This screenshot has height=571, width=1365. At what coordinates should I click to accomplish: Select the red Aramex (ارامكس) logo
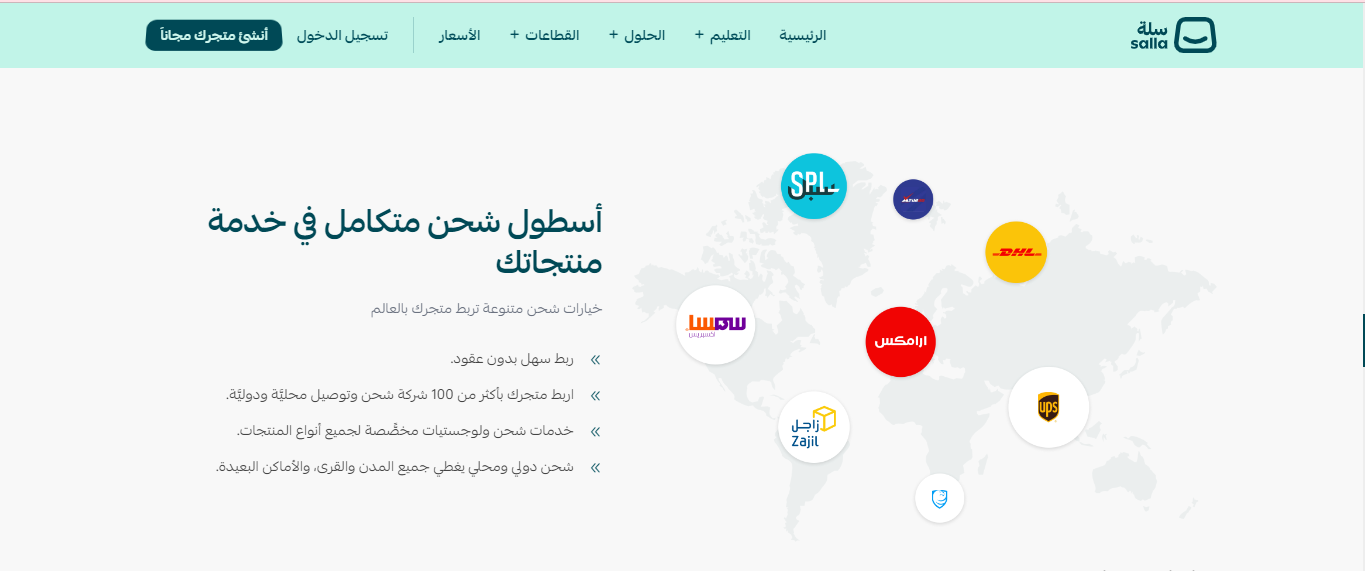coord(900,342)
